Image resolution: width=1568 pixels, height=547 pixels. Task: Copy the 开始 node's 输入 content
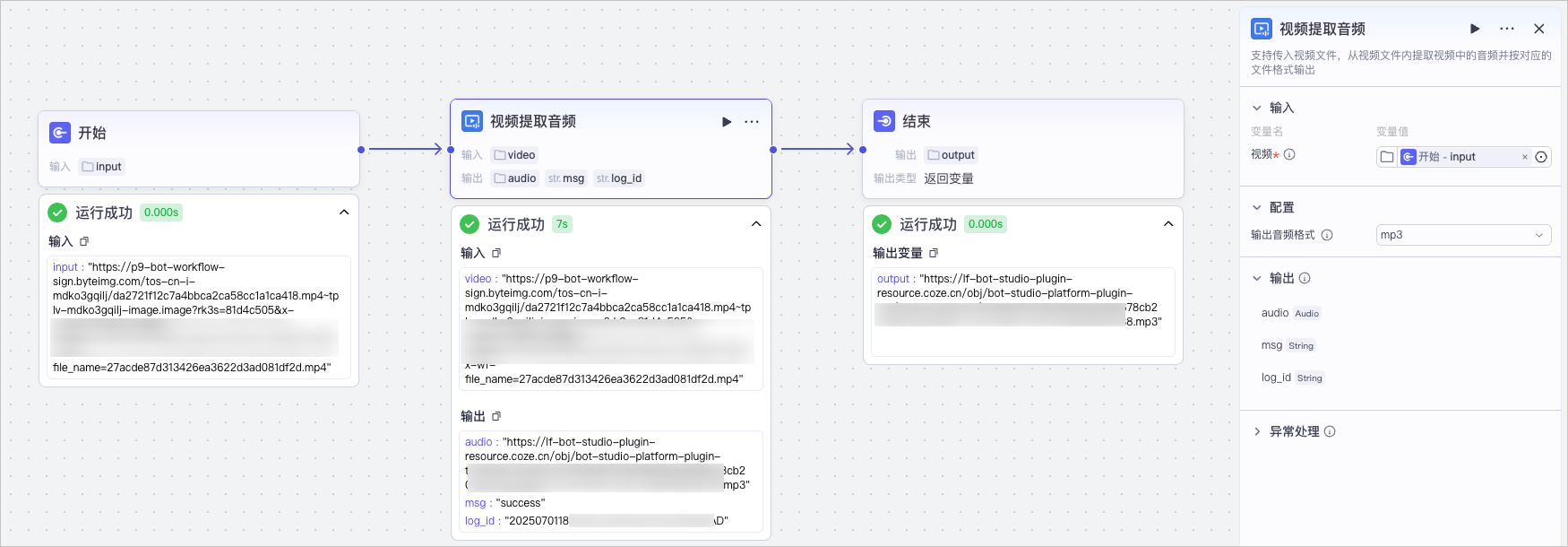tap(84, 241)
